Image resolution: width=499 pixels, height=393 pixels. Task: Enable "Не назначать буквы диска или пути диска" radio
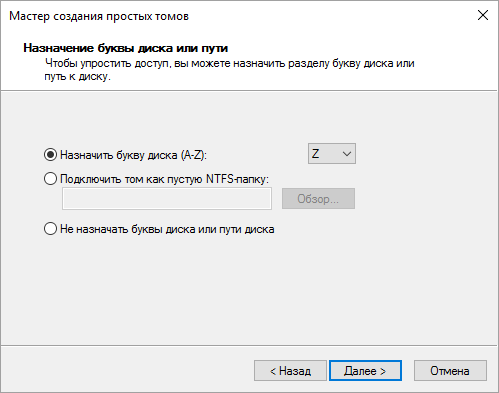click(x=50, y=229)
